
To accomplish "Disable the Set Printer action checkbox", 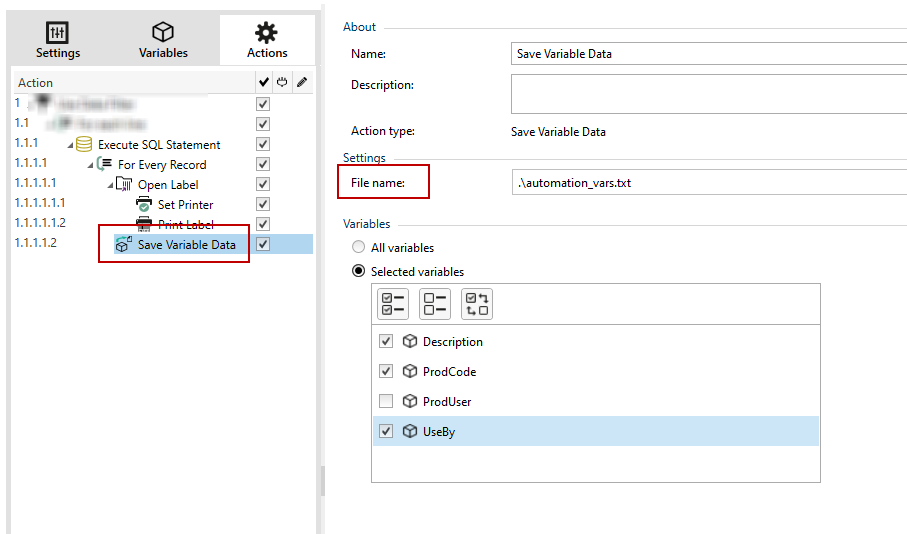I will 263,204.
